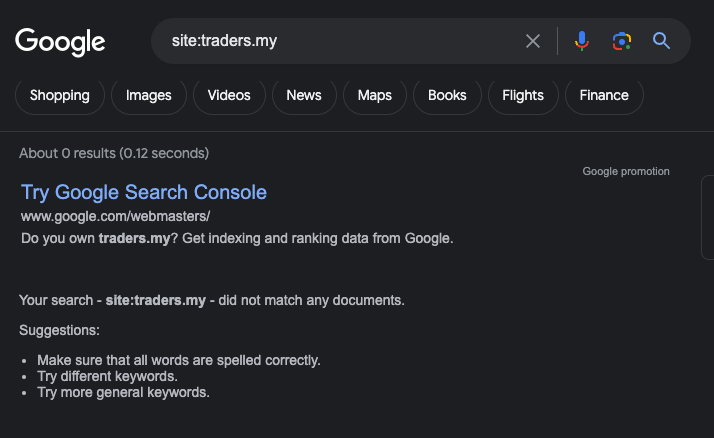Open Google Lens image search
The height and width of the screenshot is (438, 714).
point(621,41)
